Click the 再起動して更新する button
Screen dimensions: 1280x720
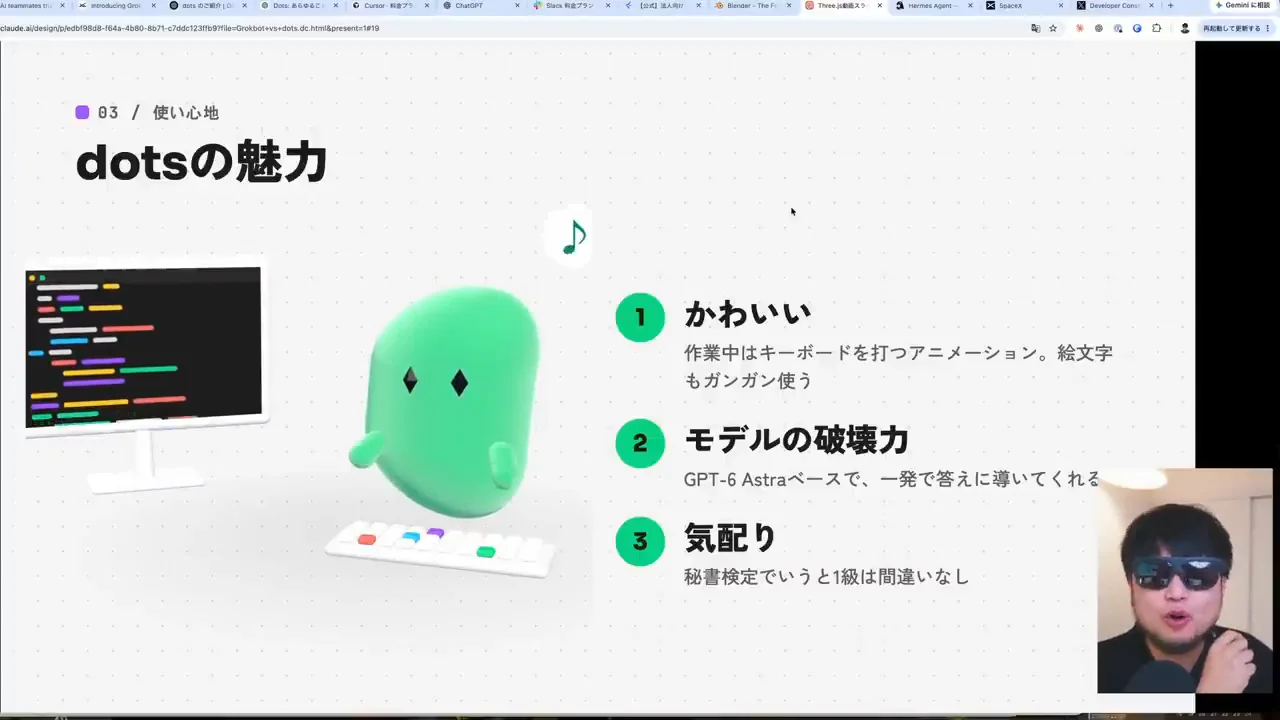point(1236,28)
